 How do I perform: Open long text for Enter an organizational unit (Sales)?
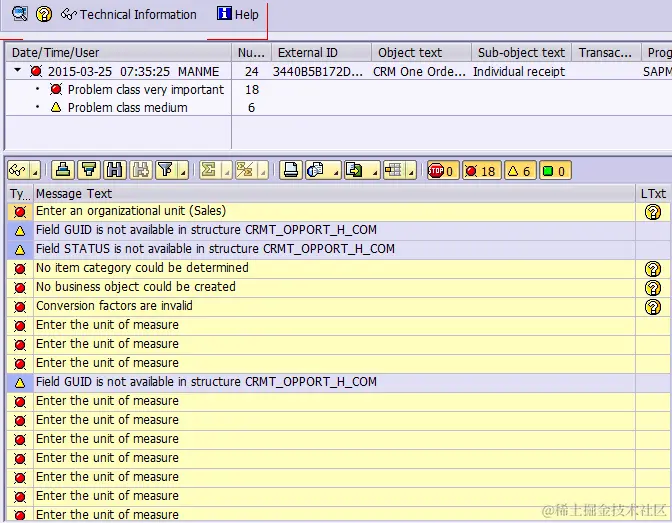point(653,212)
